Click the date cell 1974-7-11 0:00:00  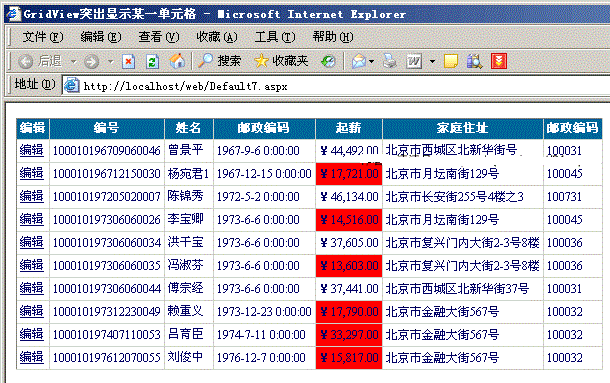(264, 334)
